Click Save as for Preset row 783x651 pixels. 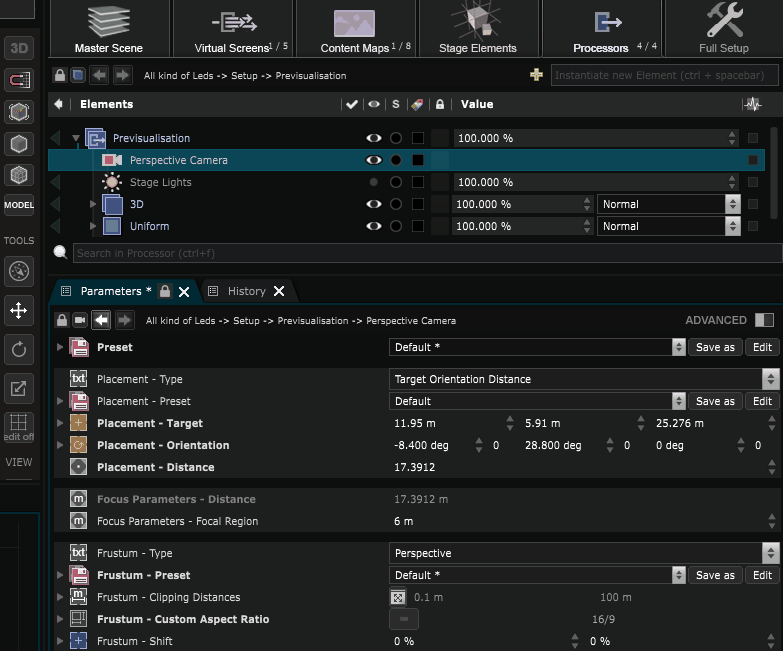point(715,347)
